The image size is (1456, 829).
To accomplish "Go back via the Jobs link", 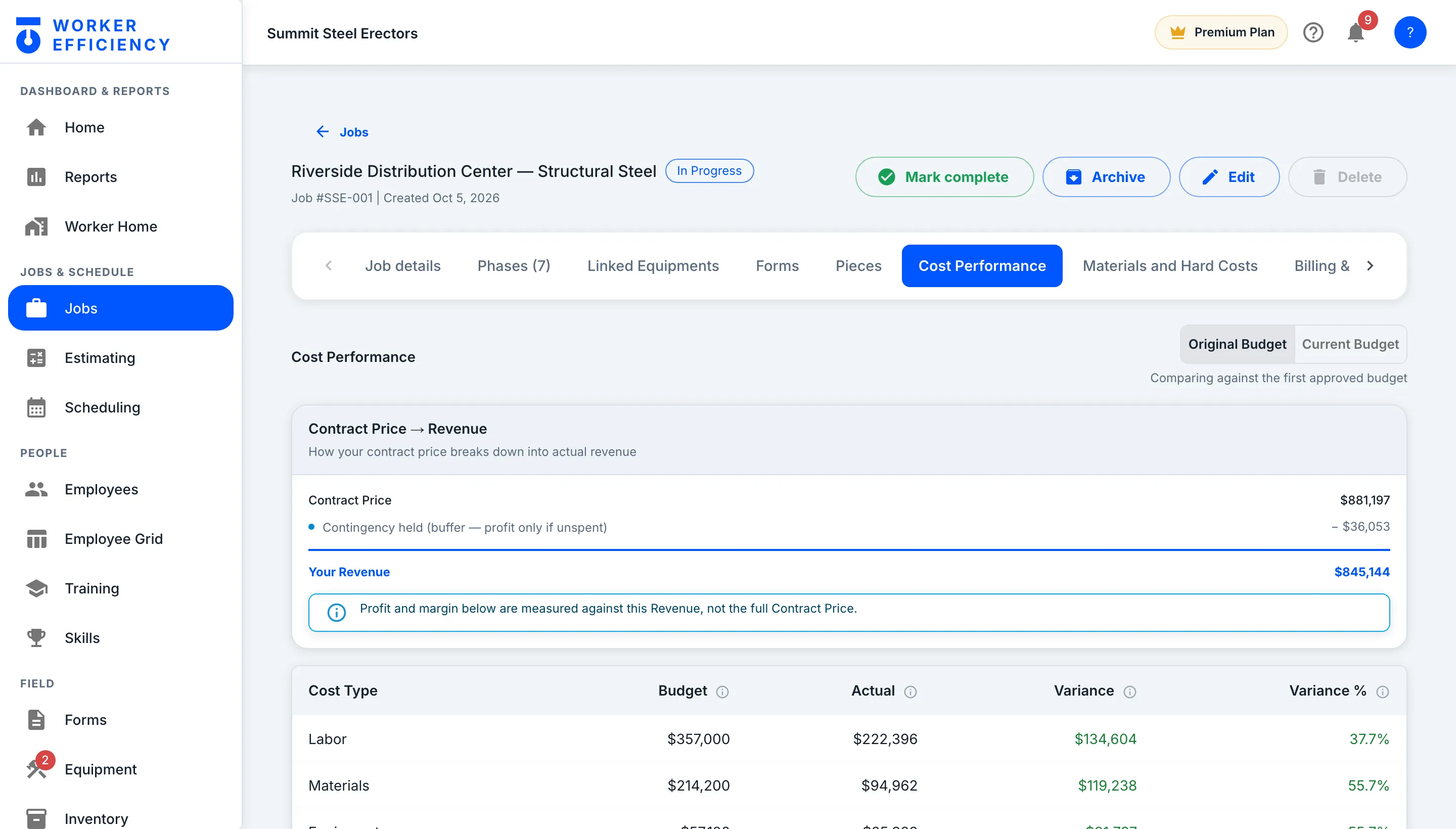I will pos(342,131).
